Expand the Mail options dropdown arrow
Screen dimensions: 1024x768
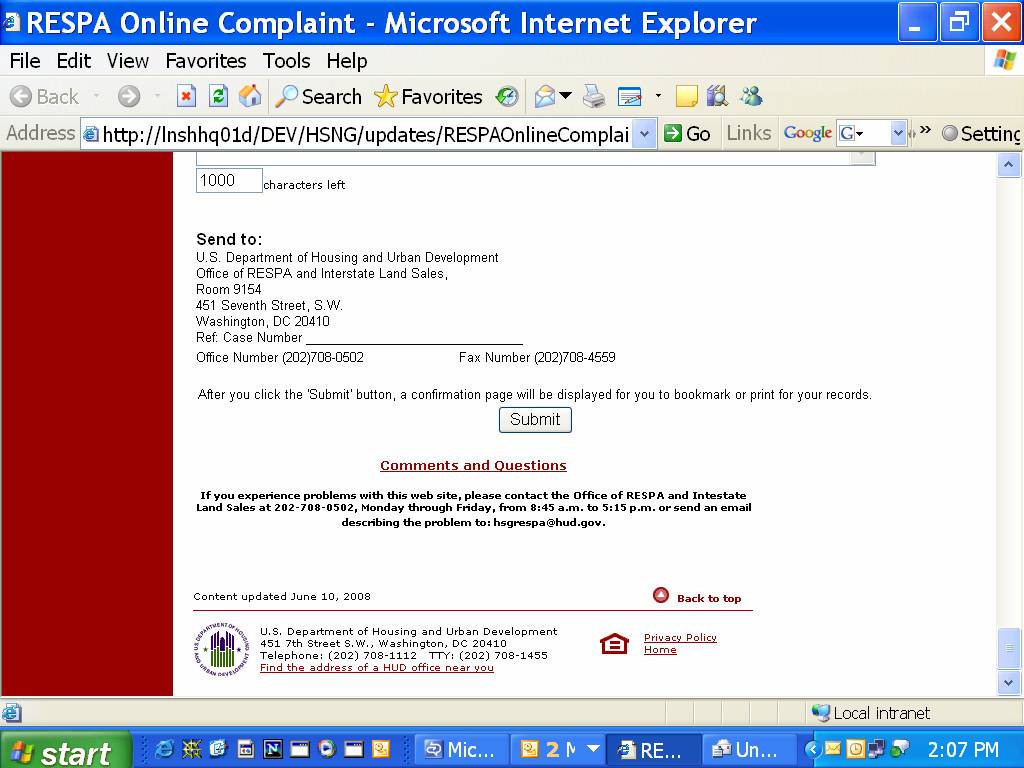click(566, 96)
